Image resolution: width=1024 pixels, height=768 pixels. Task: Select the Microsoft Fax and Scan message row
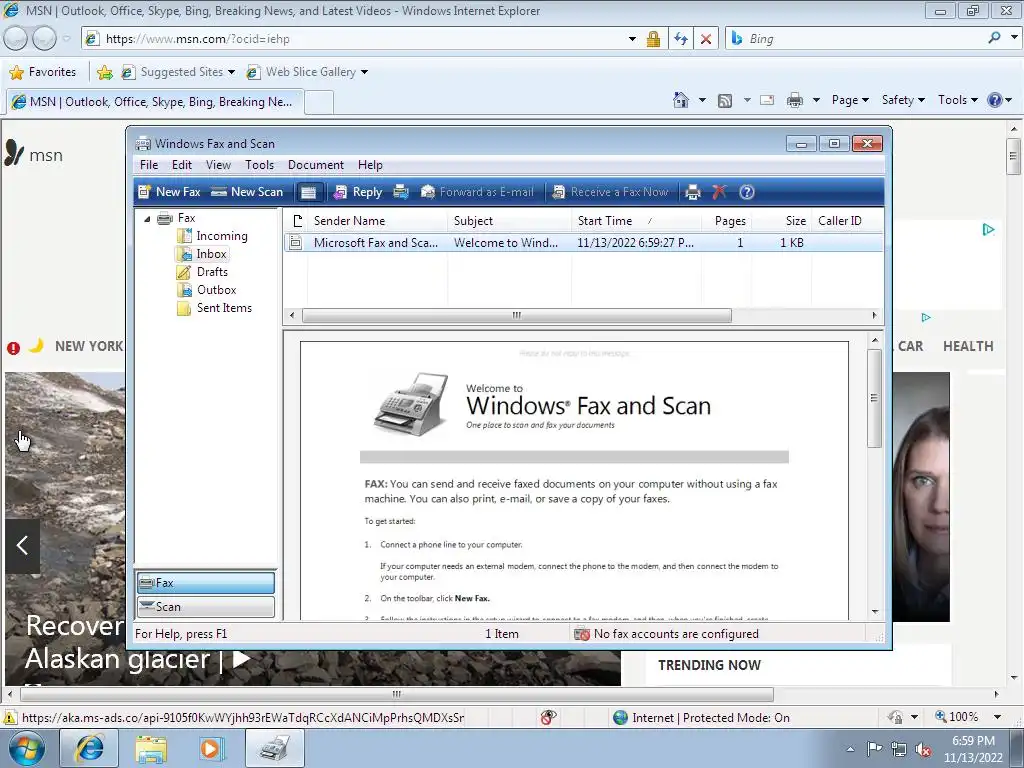click(584, 243)
